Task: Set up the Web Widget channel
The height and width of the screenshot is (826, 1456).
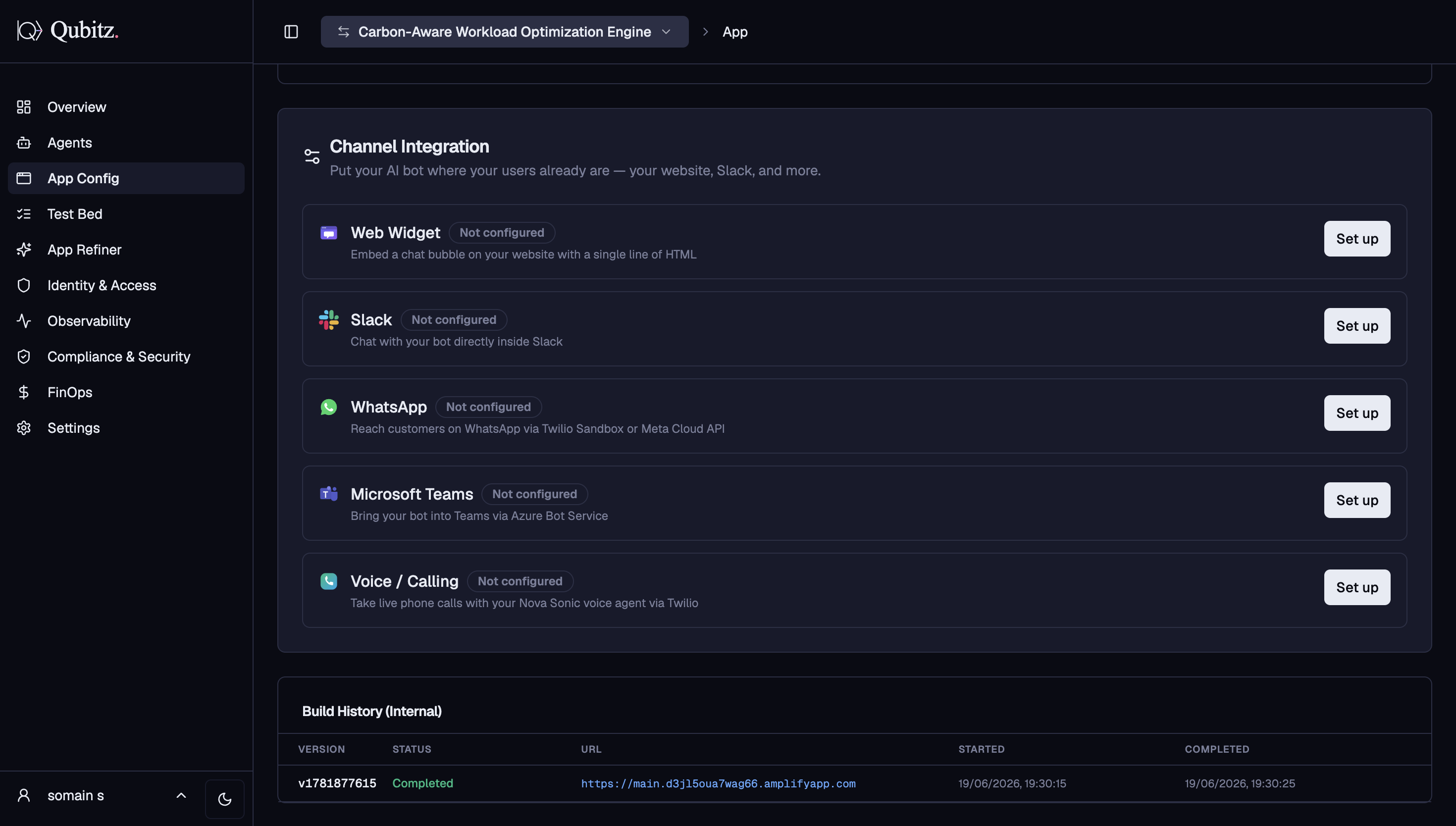Action: 1357,239
